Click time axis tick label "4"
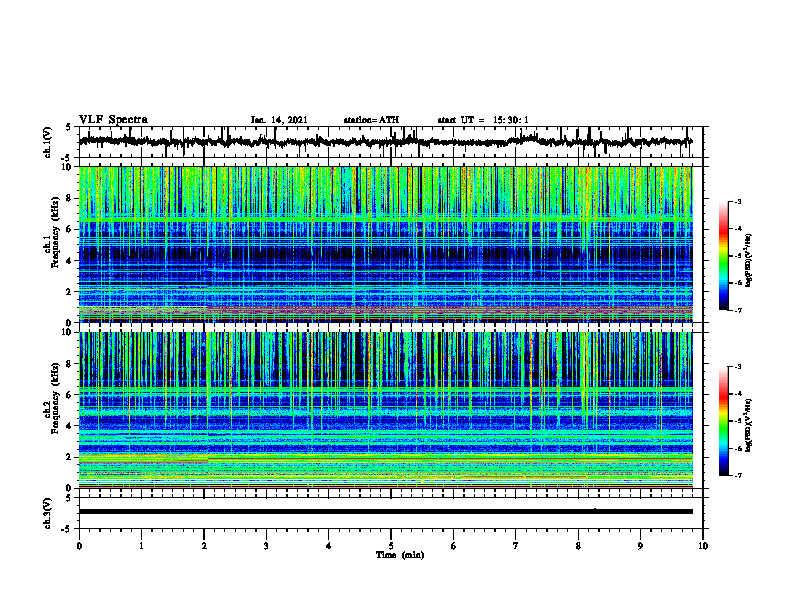 coord(329,546)
